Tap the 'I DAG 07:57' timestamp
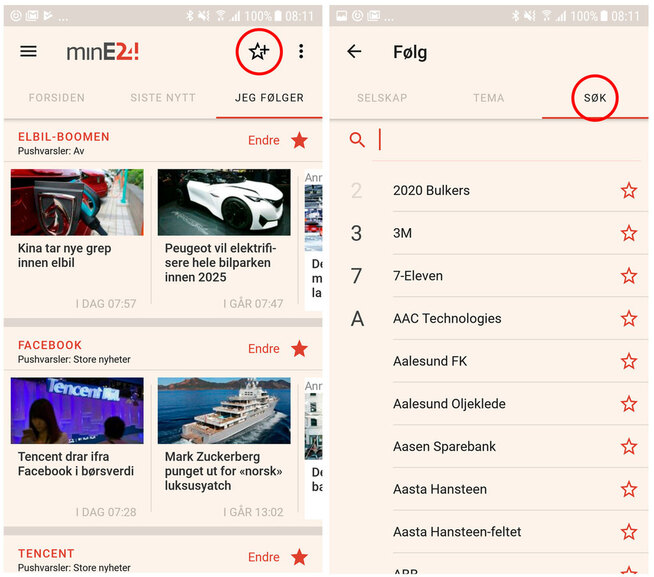Screen dimensions: 654x577 click(106, 304)
